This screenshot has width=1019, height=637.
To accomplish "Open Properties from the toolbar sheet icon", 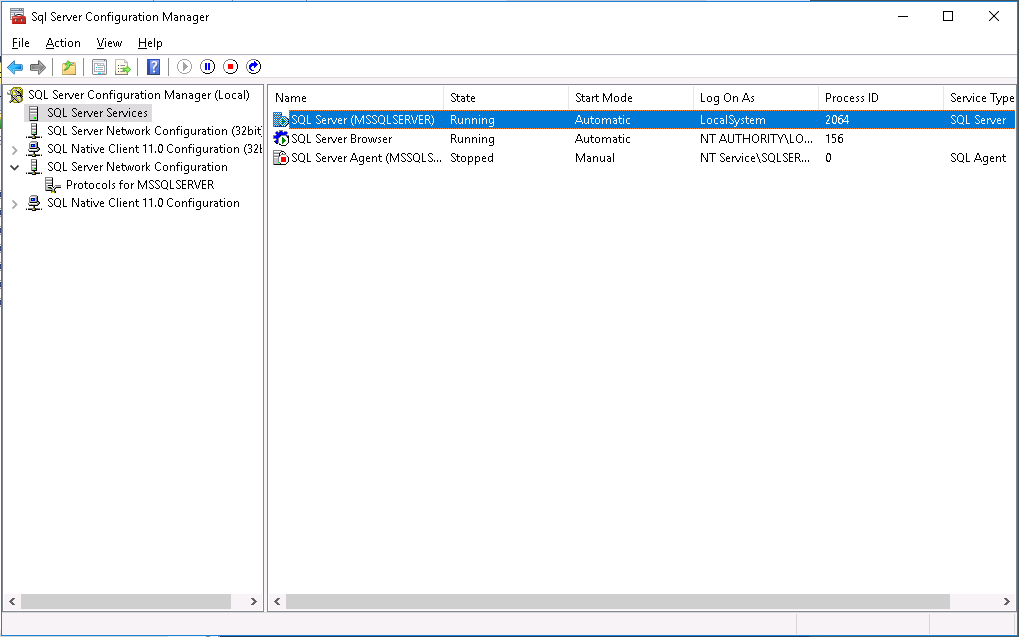I will [x=99, y=67].
